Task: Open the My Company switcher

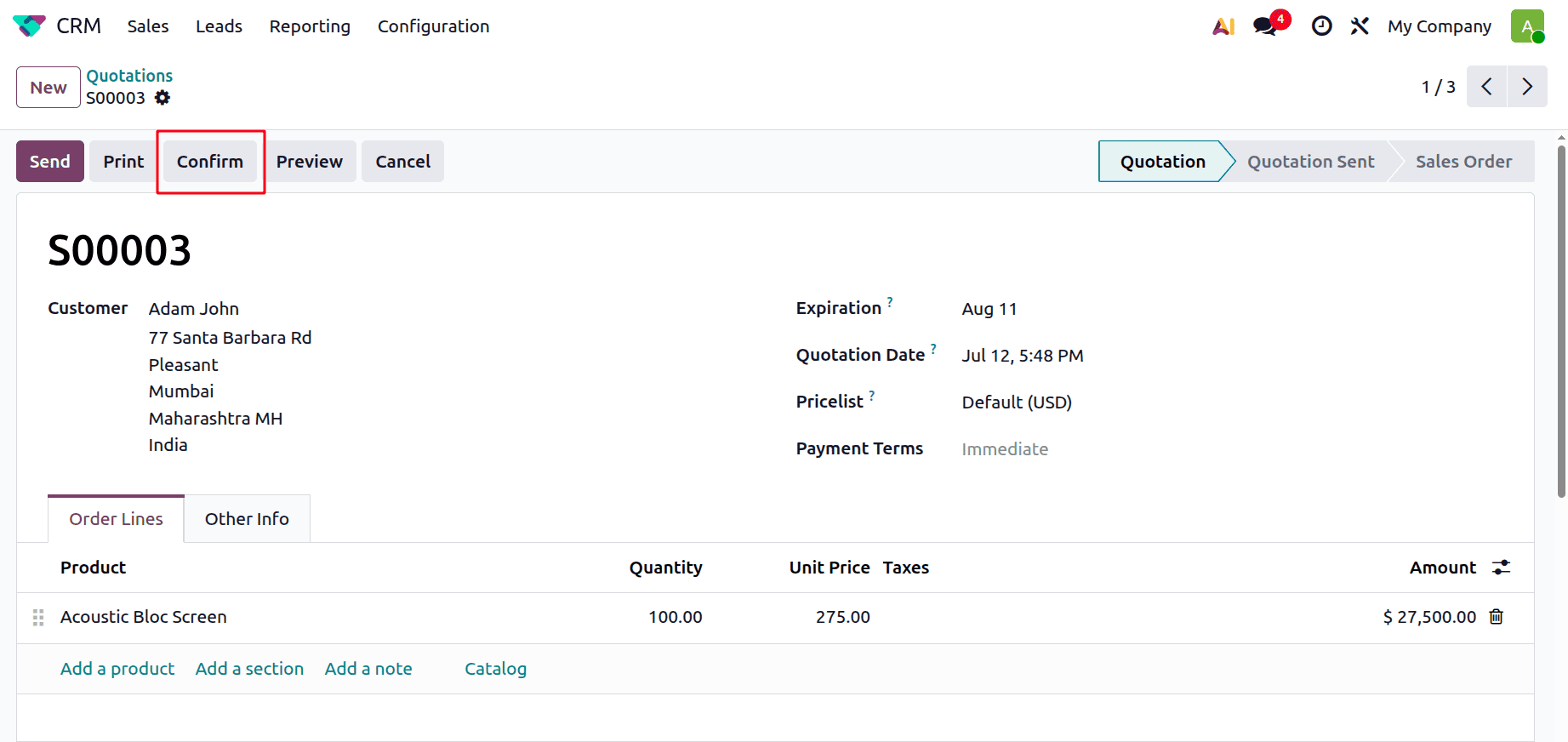Action: click(x=1440, y=26)
